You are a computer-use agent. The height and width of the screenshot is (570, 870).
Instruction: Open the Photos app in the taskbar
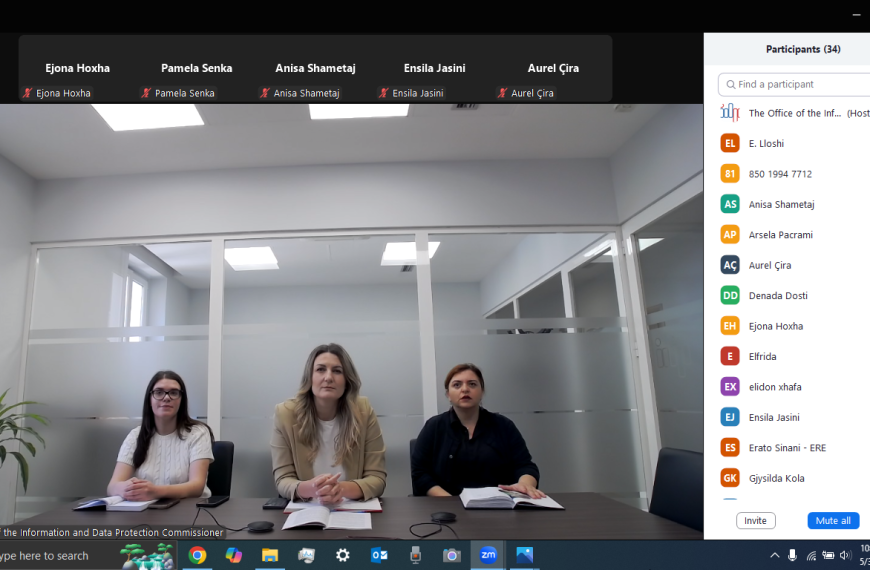524,555
